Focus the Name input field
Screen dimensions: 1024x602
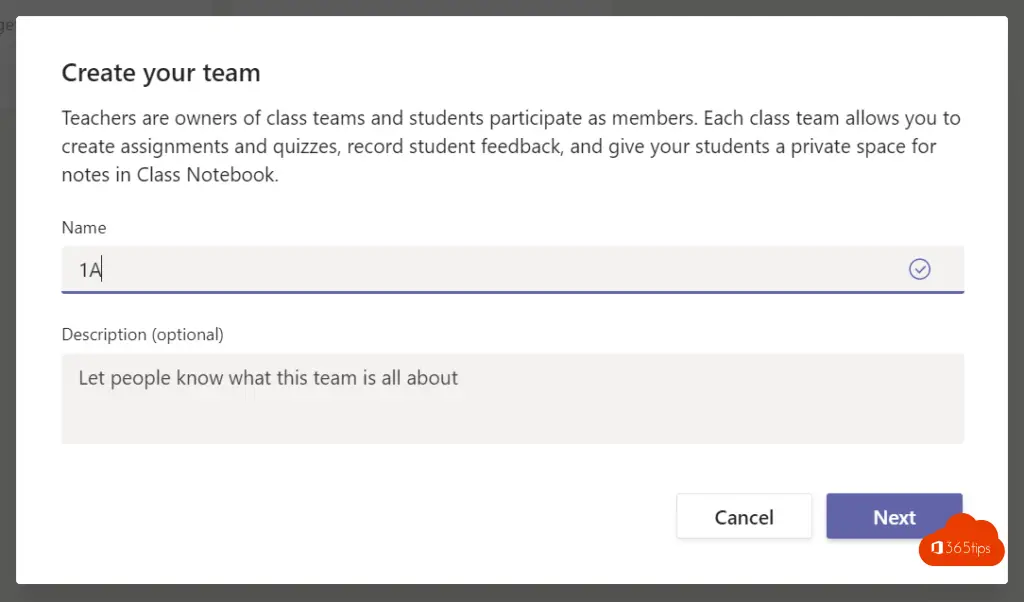pyautogui.click(x=513, y=269)
